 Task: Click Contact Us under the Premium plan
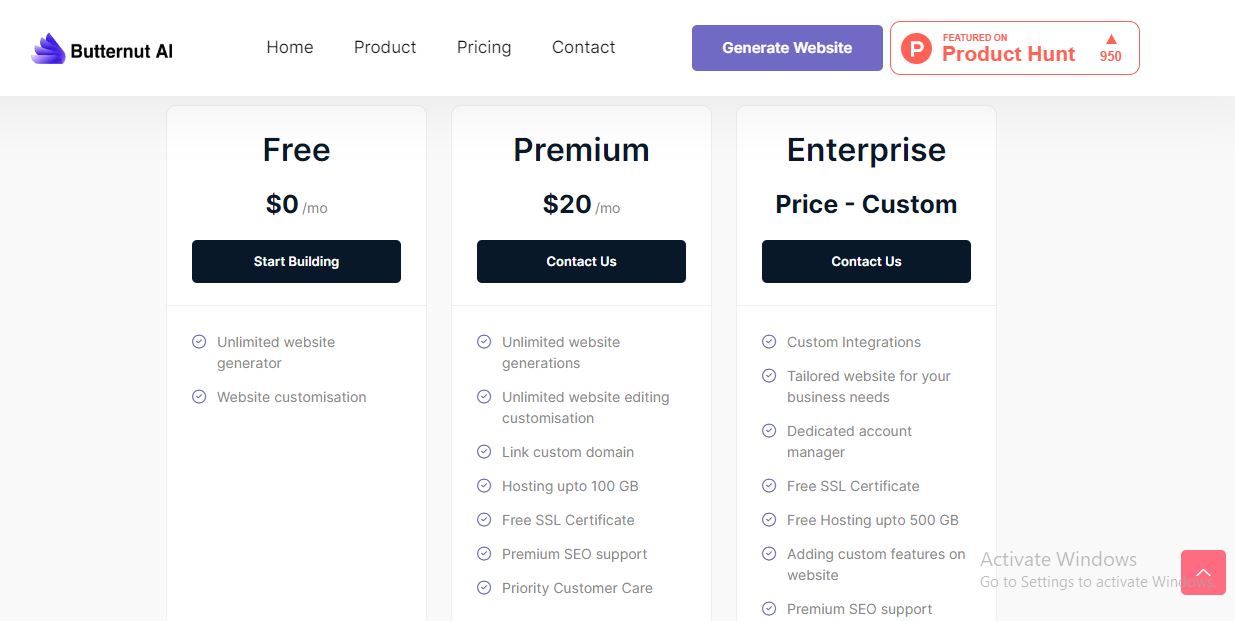tap(581, 261)
